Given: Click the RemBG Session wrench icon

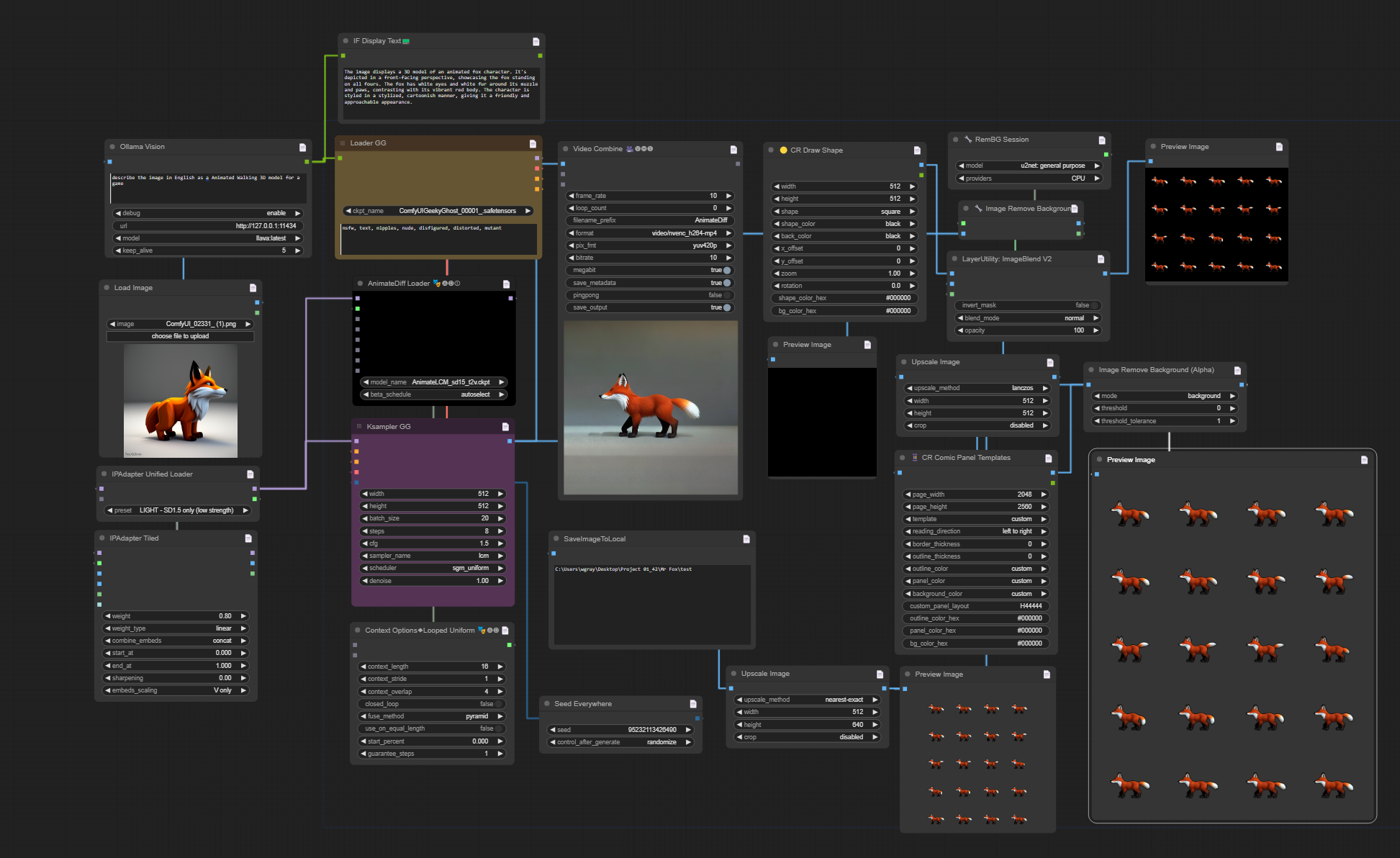Looking at the screenshot, I should (x=967, y=140).
